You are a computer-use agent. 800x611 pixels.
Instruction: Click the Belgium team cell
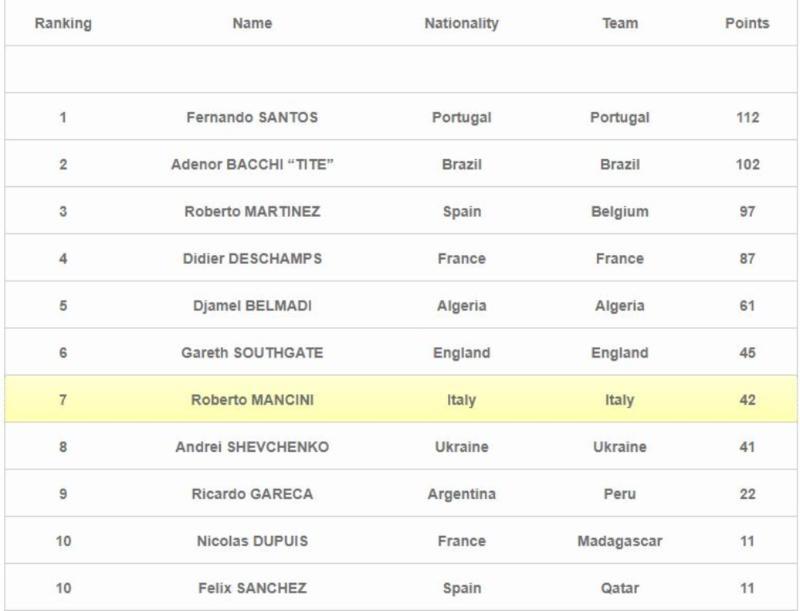coord(620,211)
